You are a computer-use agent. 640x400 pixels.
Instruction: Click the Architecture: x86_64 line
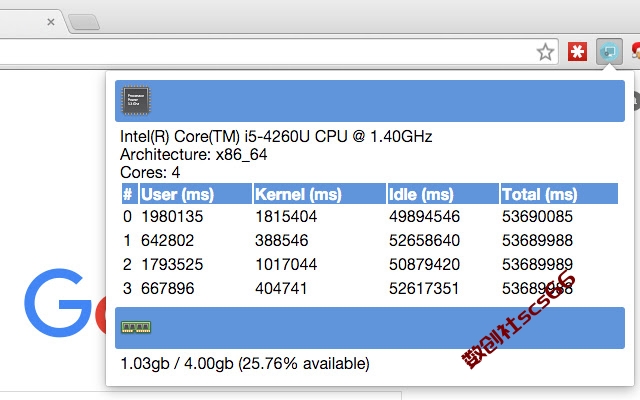[x=193, y=155]
